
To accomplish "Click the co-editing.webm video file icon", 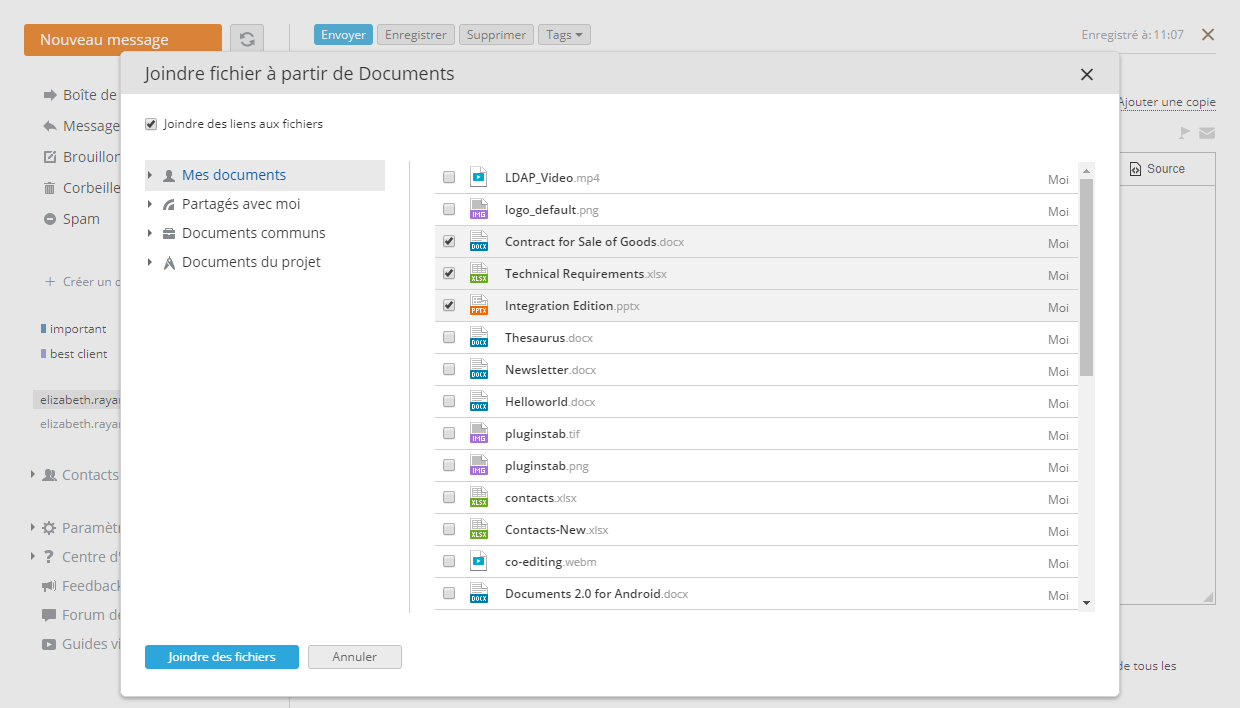I will (x=478, y=562).
